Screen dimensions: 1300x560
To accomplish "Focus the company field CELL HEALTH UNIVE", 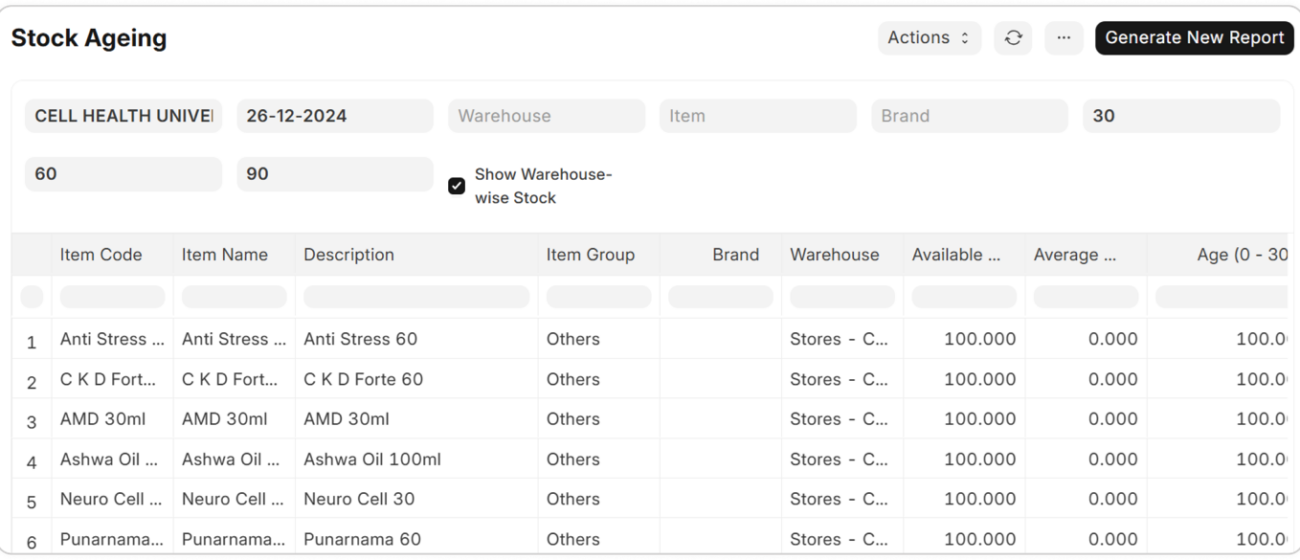I will coord(123,116).
